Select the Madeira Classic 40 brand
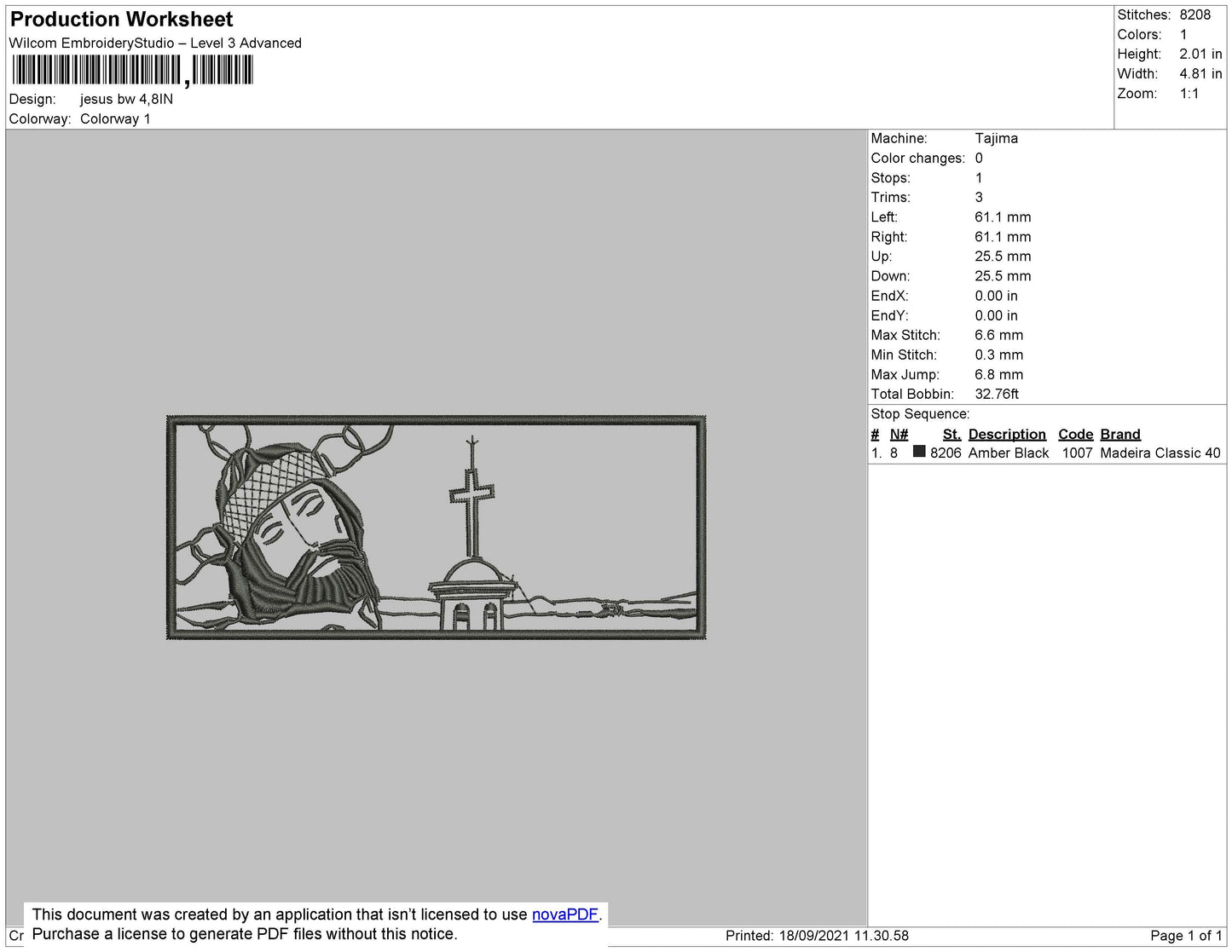 pyautogui.click(x=1160, y=453)
